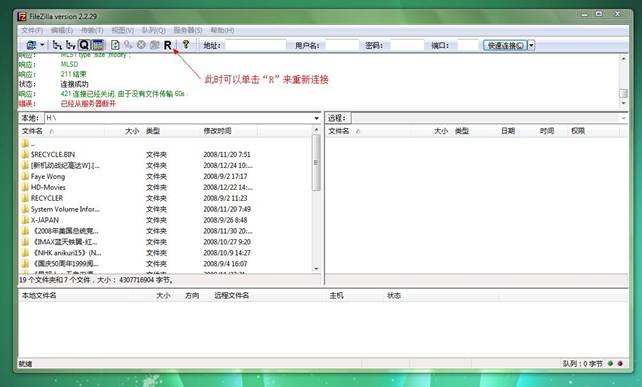Click the '已经从服务器断开' error log line
Viewport: 642px width, 387px height.
point(88,104)
